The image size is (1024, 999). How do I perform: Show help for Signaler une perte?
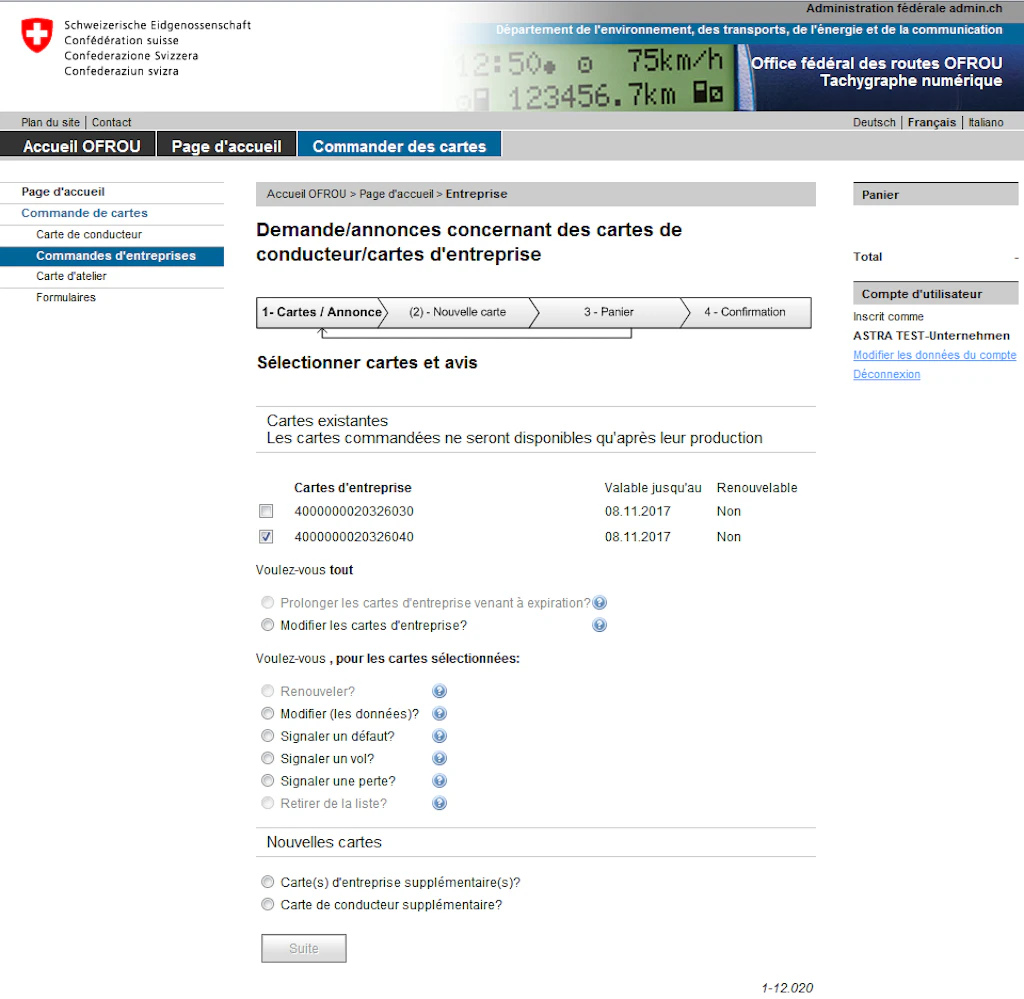pos(440,780)
